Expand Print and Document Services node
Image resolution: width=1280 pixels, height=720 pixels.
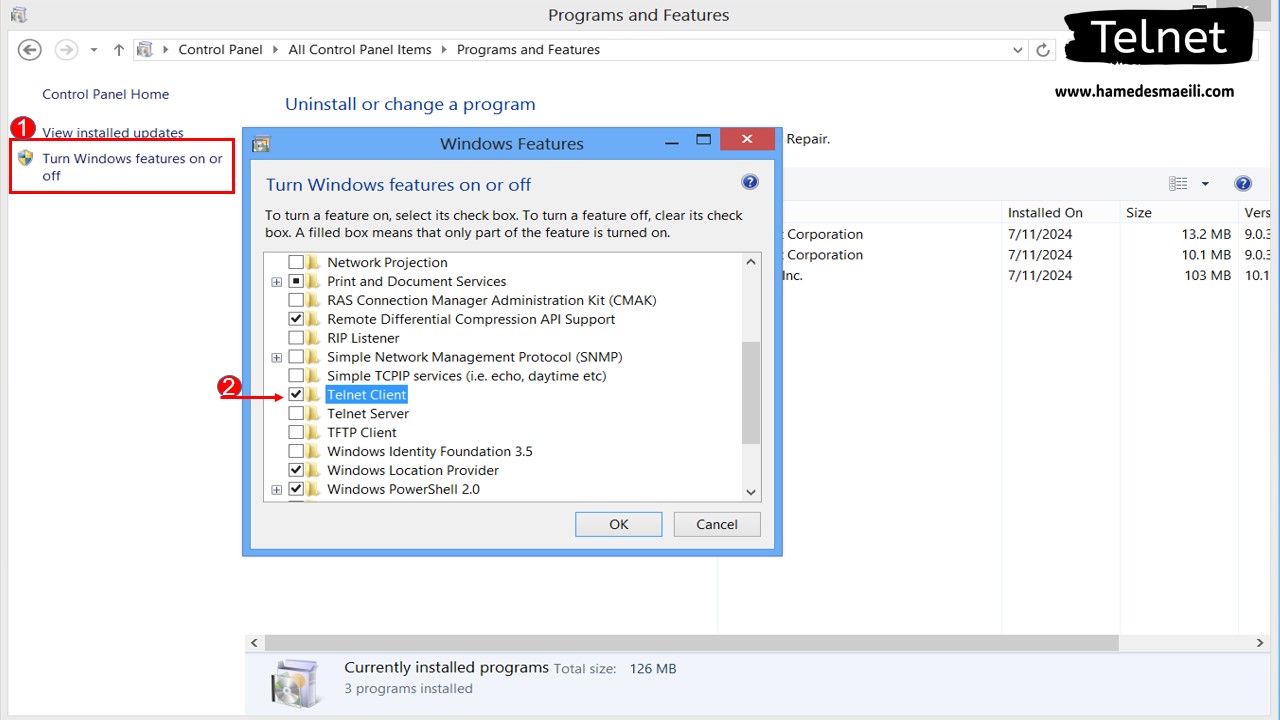(x=277, y=282)
